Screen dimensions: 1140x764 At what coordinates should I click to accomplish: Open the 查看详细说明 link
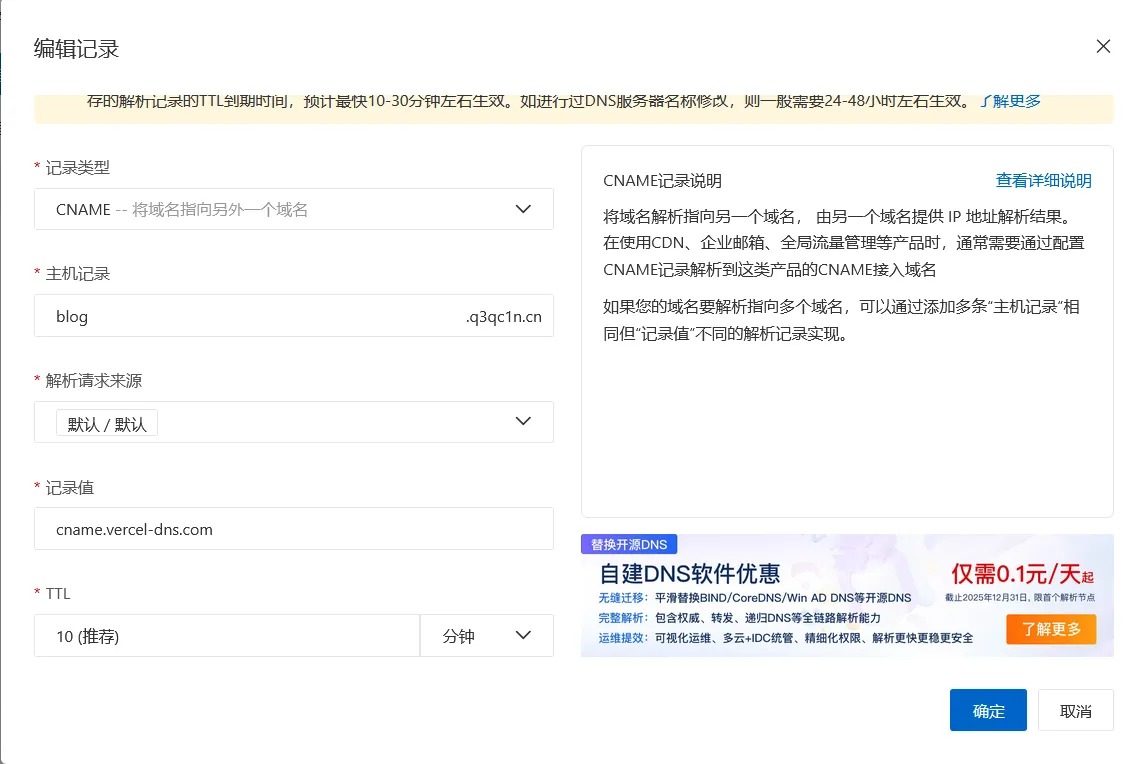coord(1043,181)
